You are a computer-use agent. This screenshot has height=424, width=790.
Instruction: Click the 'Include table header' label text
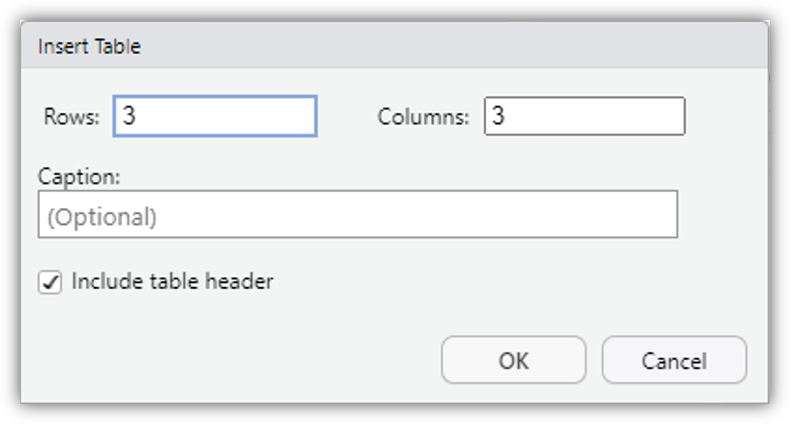(x=172, y=282)
